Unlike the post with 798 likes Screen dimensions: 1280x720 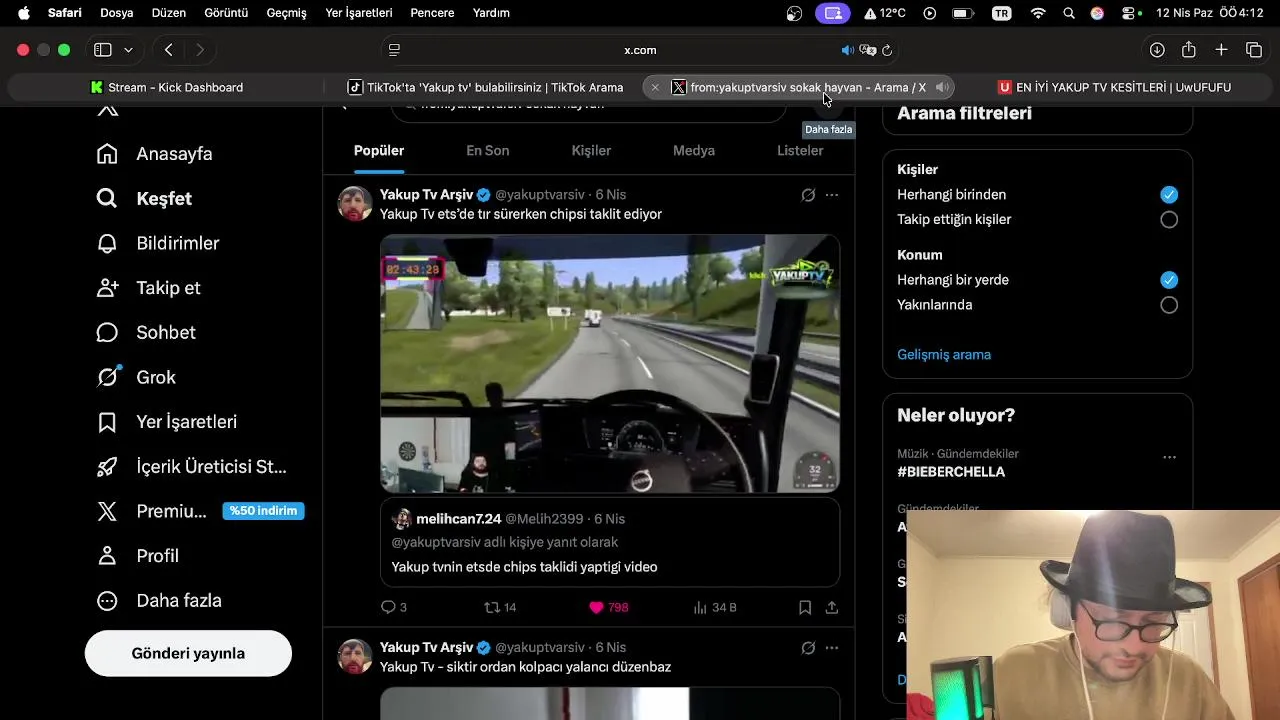(x=608, y=607)
